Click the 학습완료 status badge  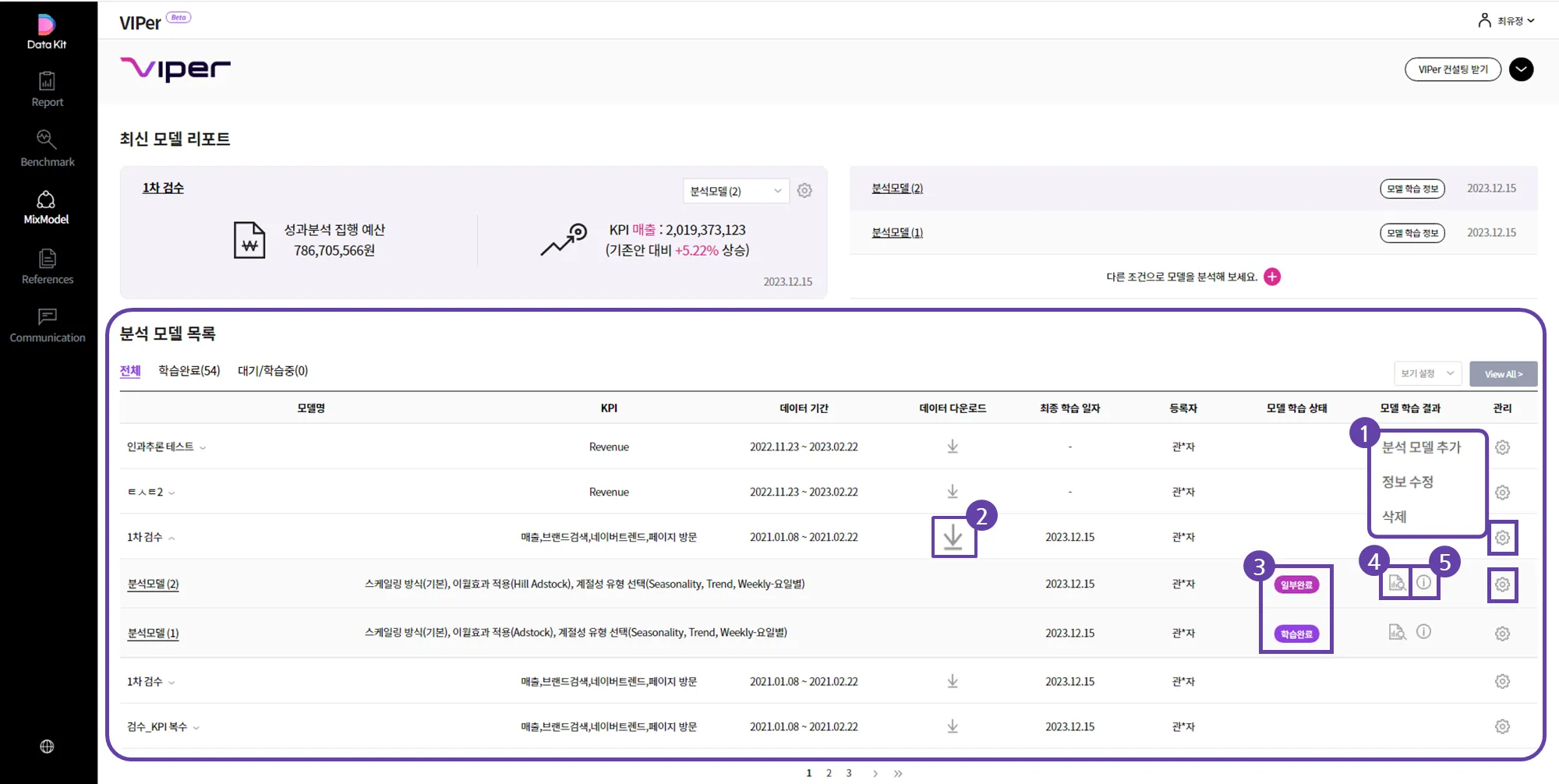(1296, 634)
